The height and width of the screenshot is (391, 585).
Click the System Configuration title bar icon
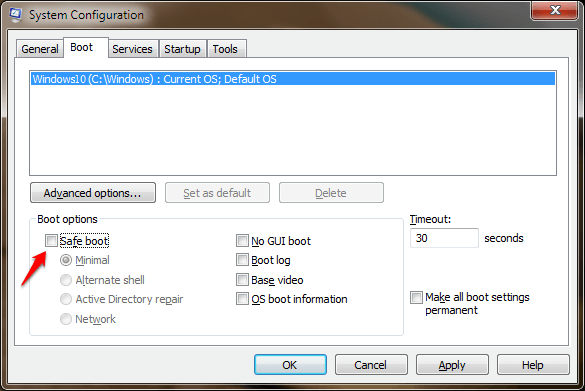point(16,14)
